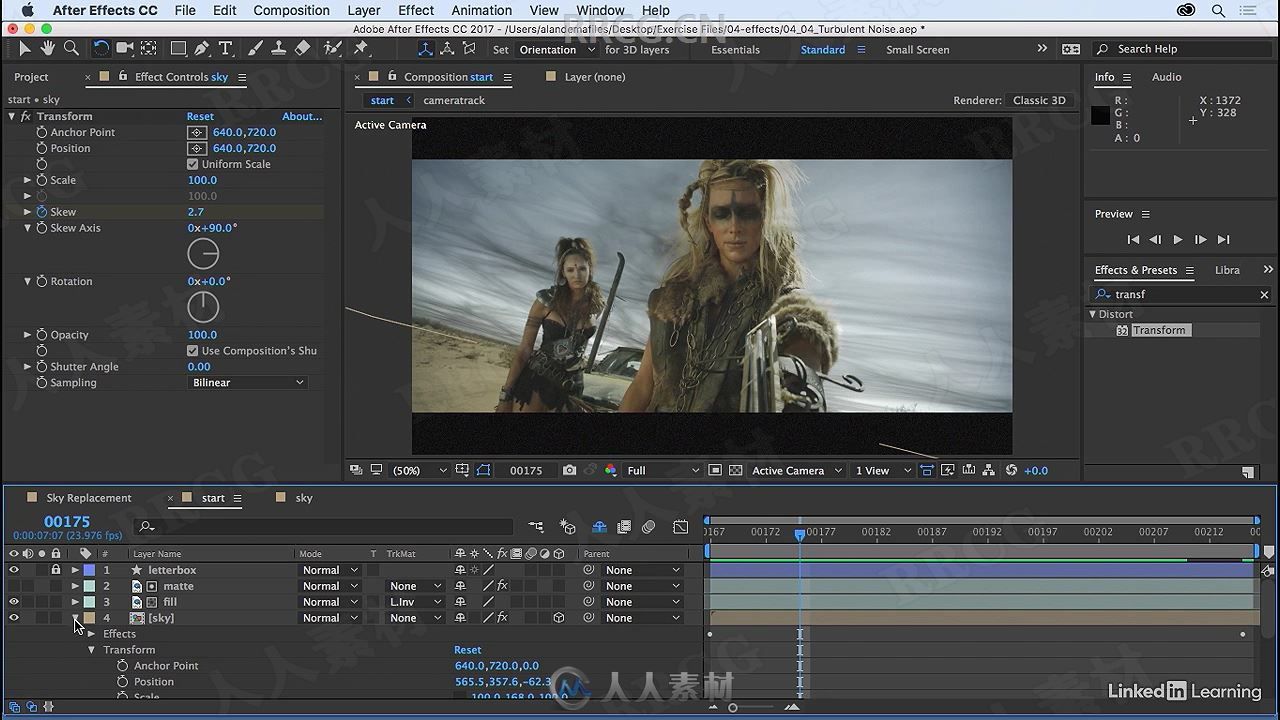Screen dimensions: 1280x720
Task: Select the Brush tool
Action: [255, 48]
